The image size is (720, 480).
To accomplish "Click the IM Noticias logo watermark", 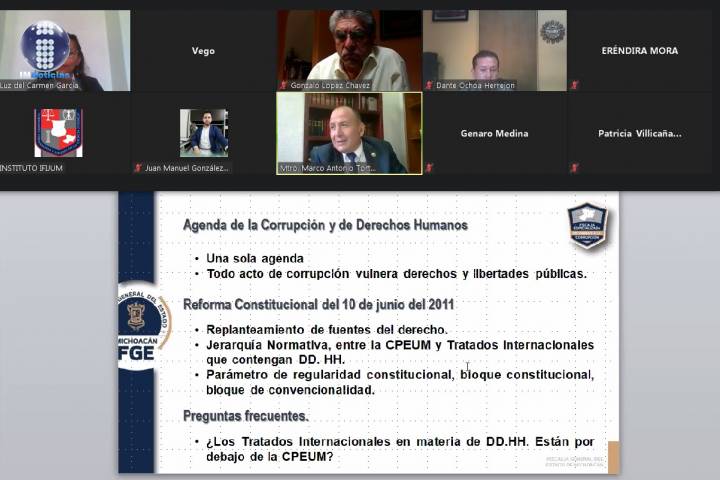I will click(45, 50).
